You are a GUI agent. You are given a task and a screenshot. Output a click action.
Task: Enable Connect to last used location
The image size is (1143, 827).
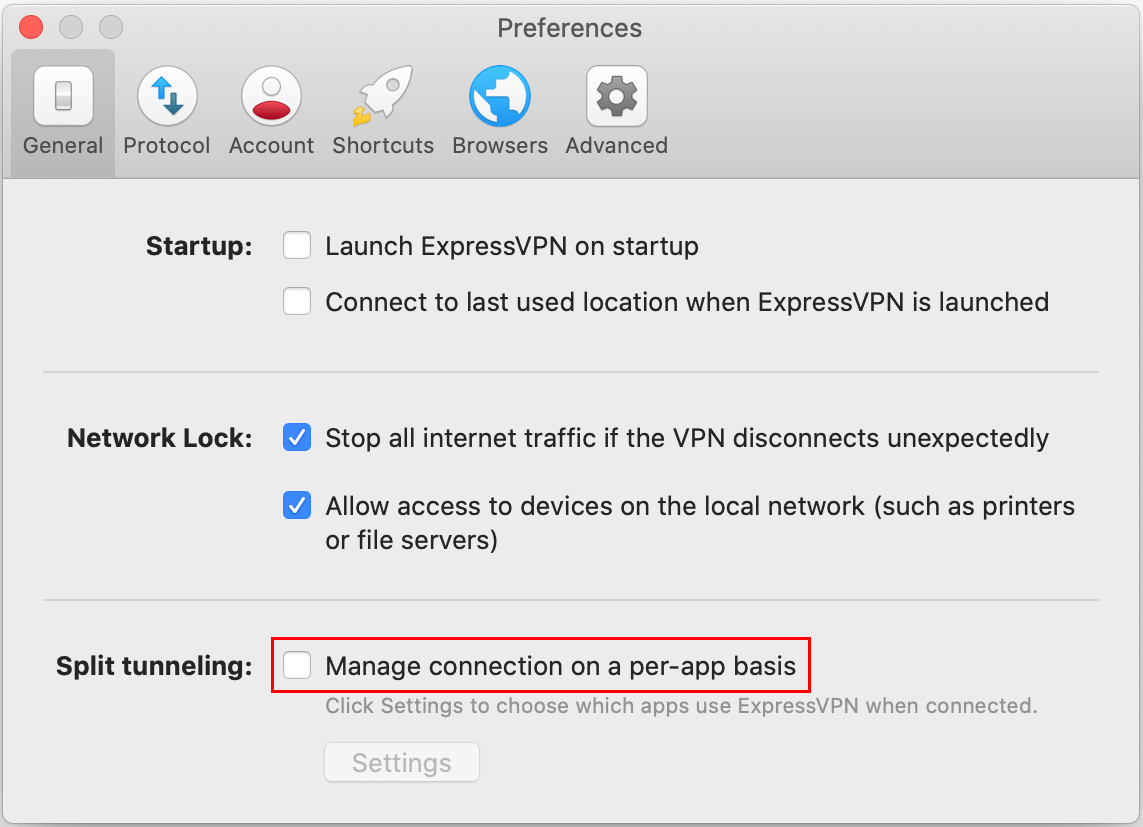pyautogui.click(x=297, y=301)
